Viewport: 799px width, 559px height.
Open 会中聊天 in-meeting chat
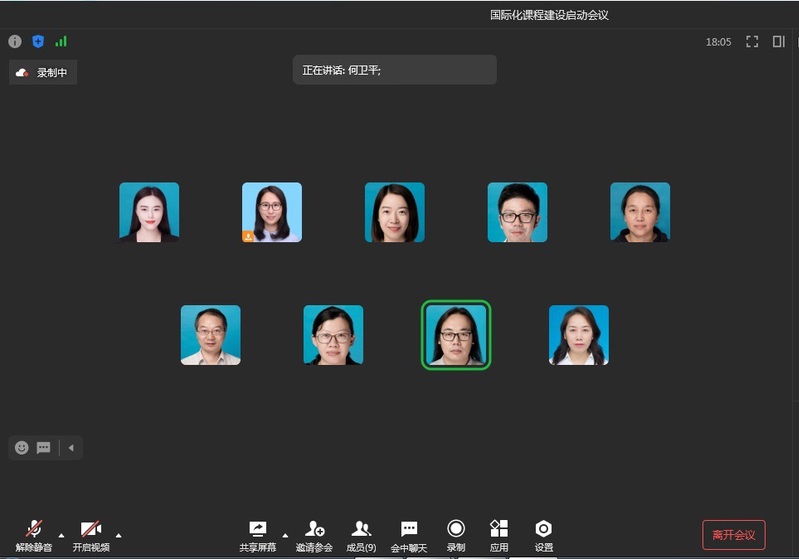(409, 536)
